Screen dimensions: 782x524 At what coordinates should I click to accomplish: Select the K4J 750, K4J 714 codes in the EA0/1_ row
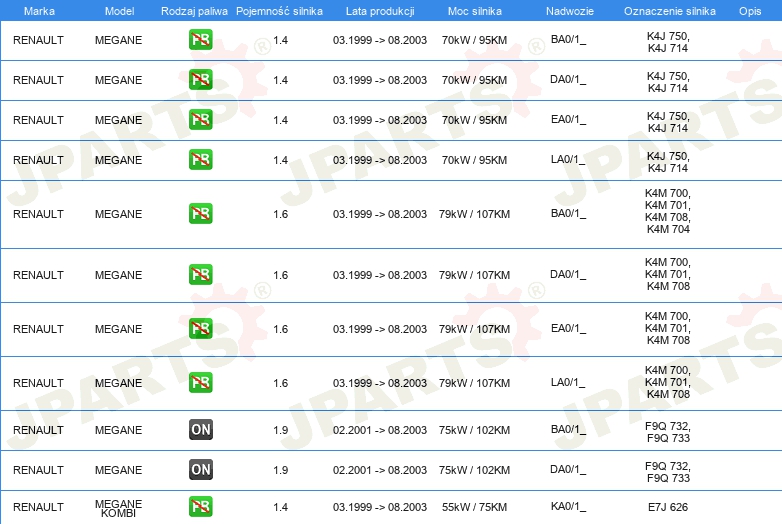[x=668, y=122]
